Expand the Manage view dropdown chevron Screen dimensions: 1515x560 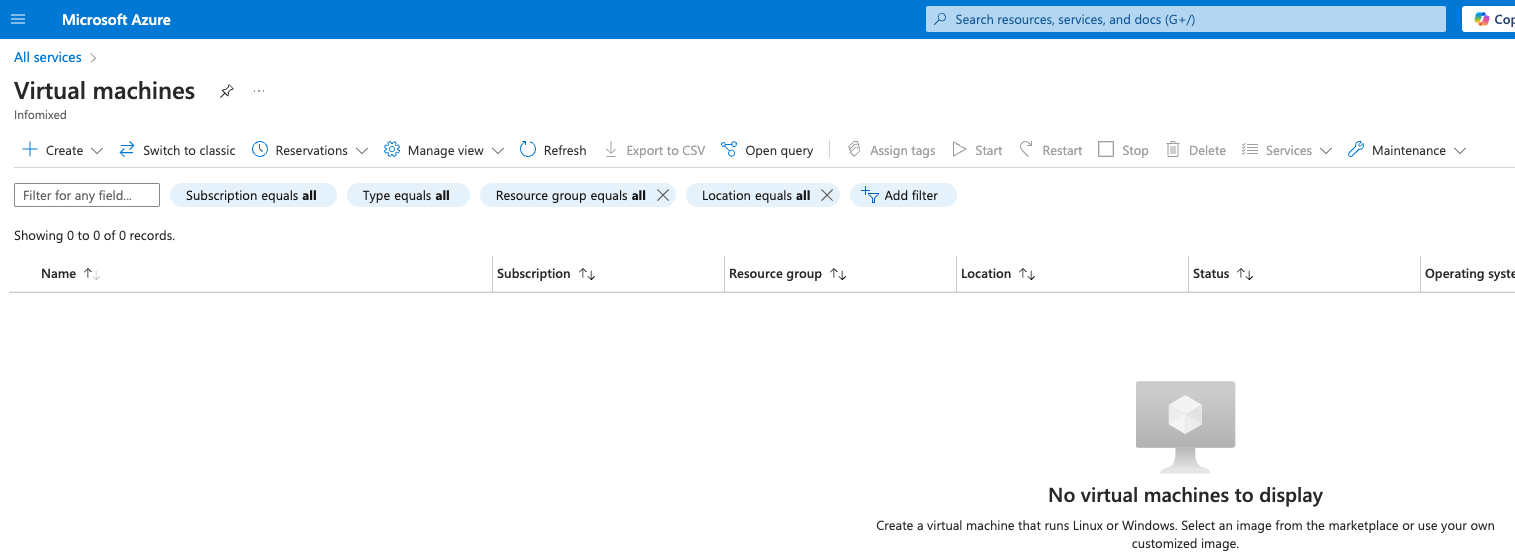[x=497, y=151]
